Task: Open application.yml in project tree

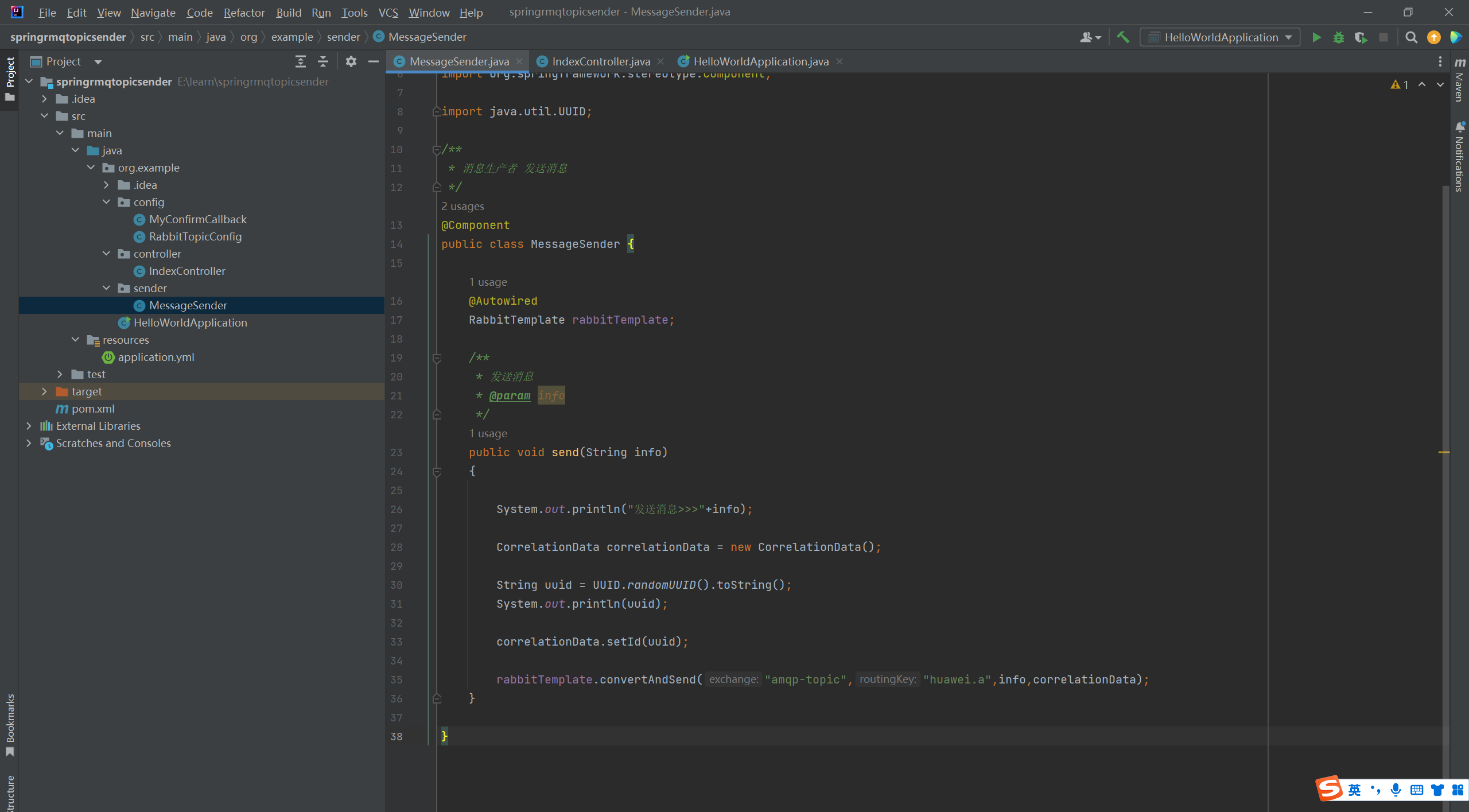Action: [x=156, y=357]
